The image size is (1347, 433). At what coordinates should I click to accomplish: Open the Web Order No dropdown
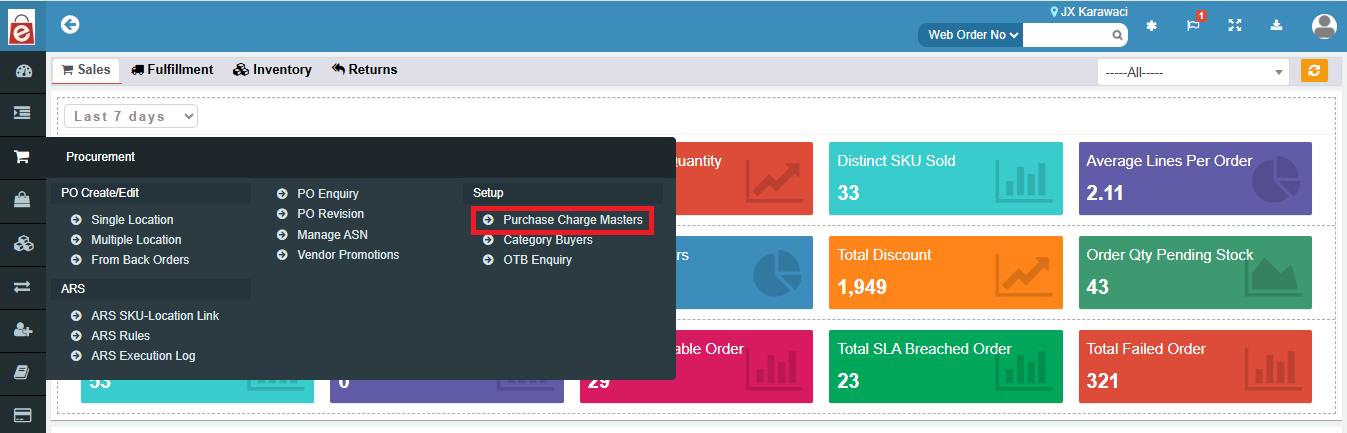[x=972, y=35]
